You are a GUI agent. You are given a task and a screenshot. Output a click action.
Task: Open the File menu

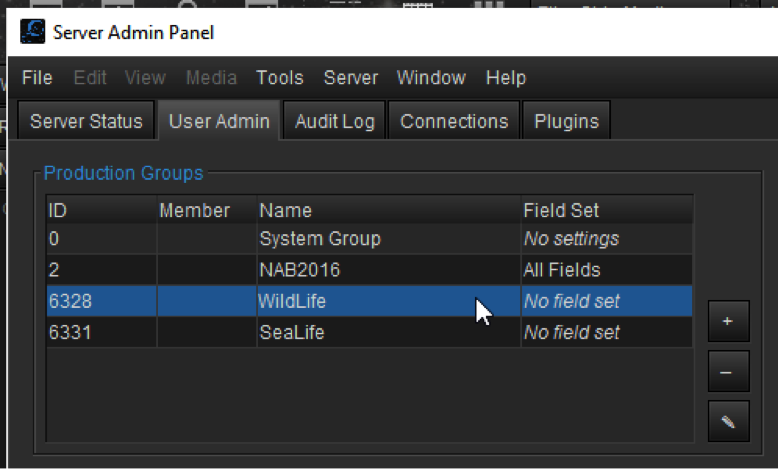(x=37, y=78)
